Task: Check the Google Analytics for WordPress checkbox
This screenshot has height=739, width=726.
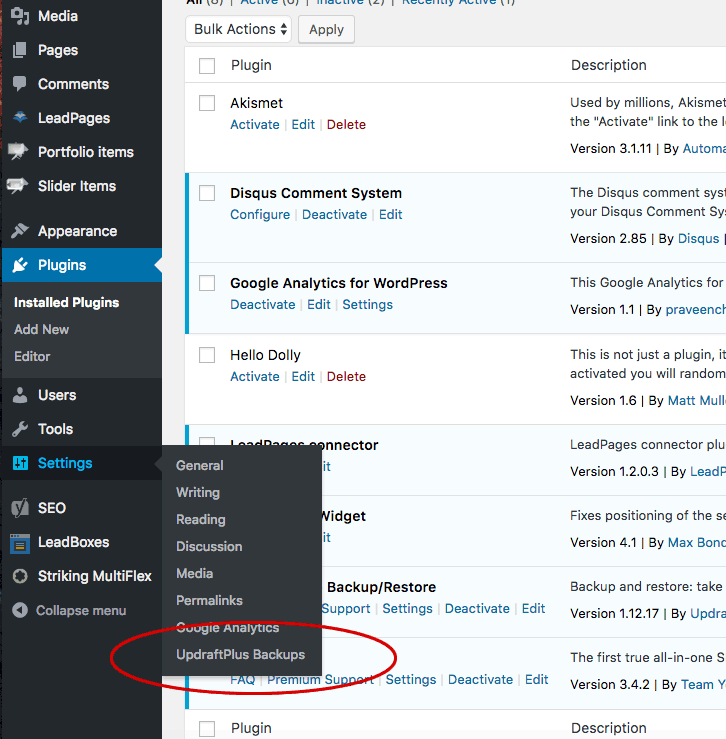Action: point(207,283)
